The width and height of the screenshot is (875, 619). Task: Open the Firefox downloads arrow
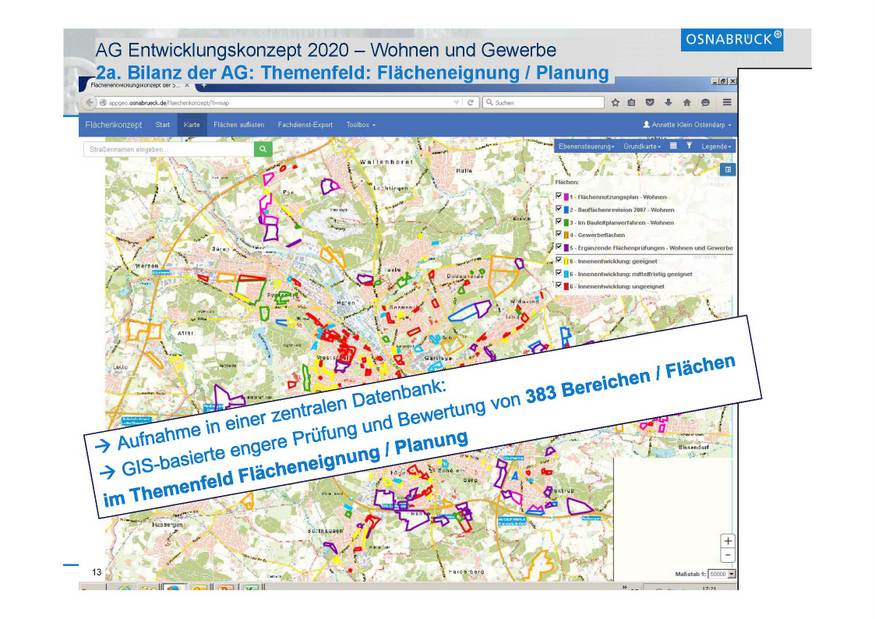coord(669,102)
